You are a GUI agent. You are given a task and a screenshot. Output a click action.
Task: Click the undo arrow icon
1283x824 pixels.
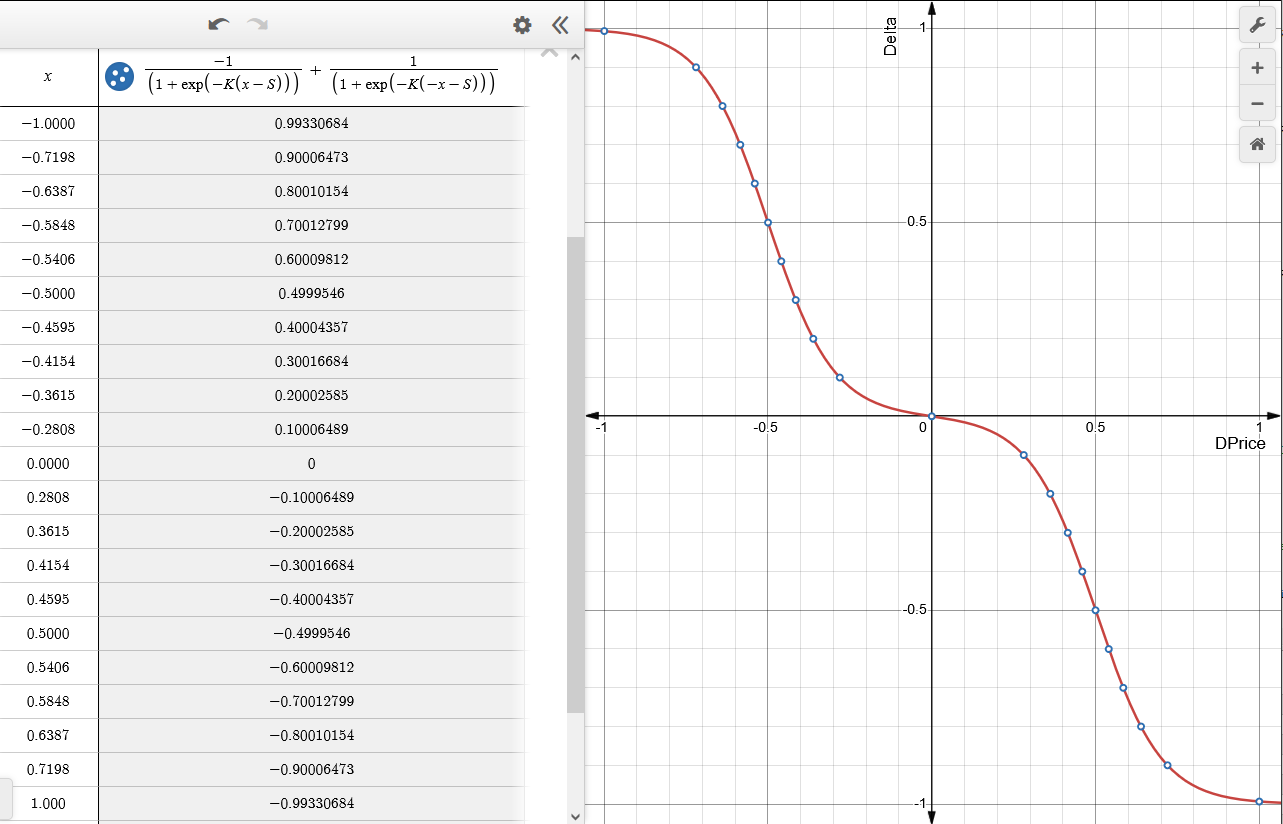click(x=218, y=24)
